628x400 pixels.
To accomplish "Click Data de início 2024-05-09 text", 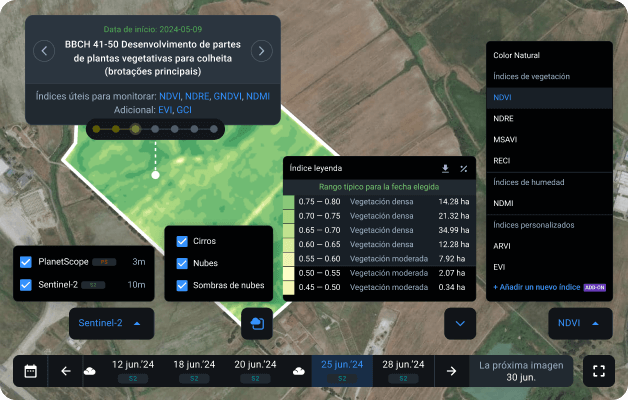I will click(153, 29).
